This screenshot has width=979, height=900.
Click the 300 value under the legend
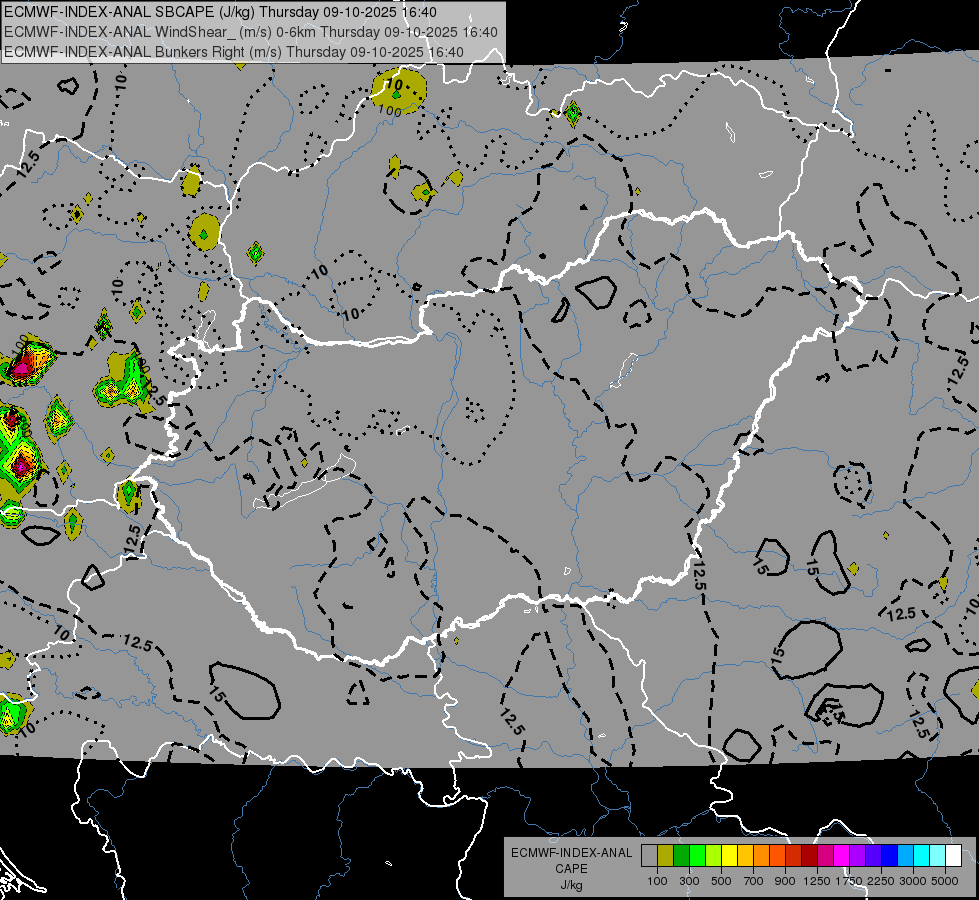[689, 881]
